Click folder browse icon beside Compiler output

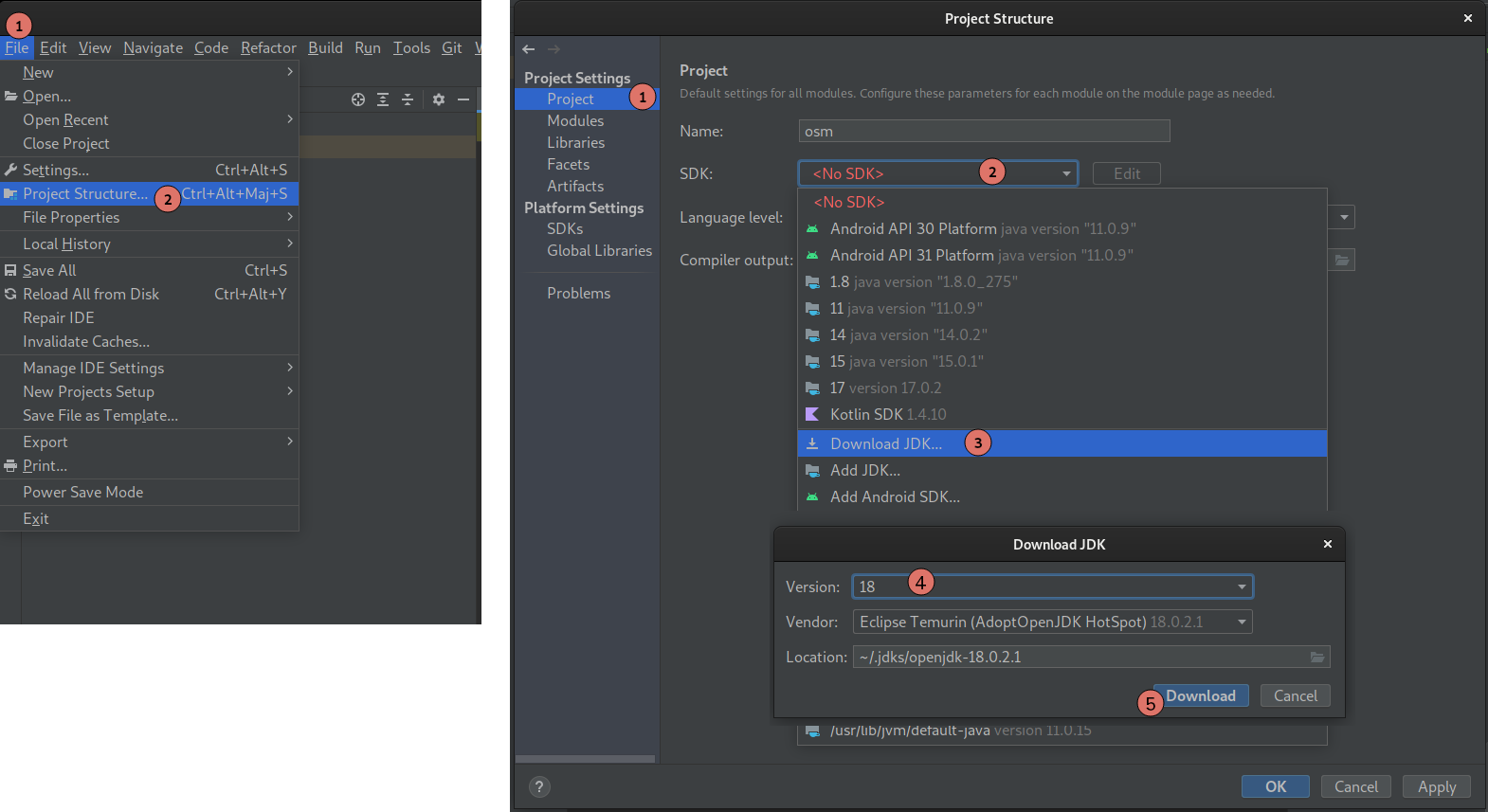tap(1342, 260)
